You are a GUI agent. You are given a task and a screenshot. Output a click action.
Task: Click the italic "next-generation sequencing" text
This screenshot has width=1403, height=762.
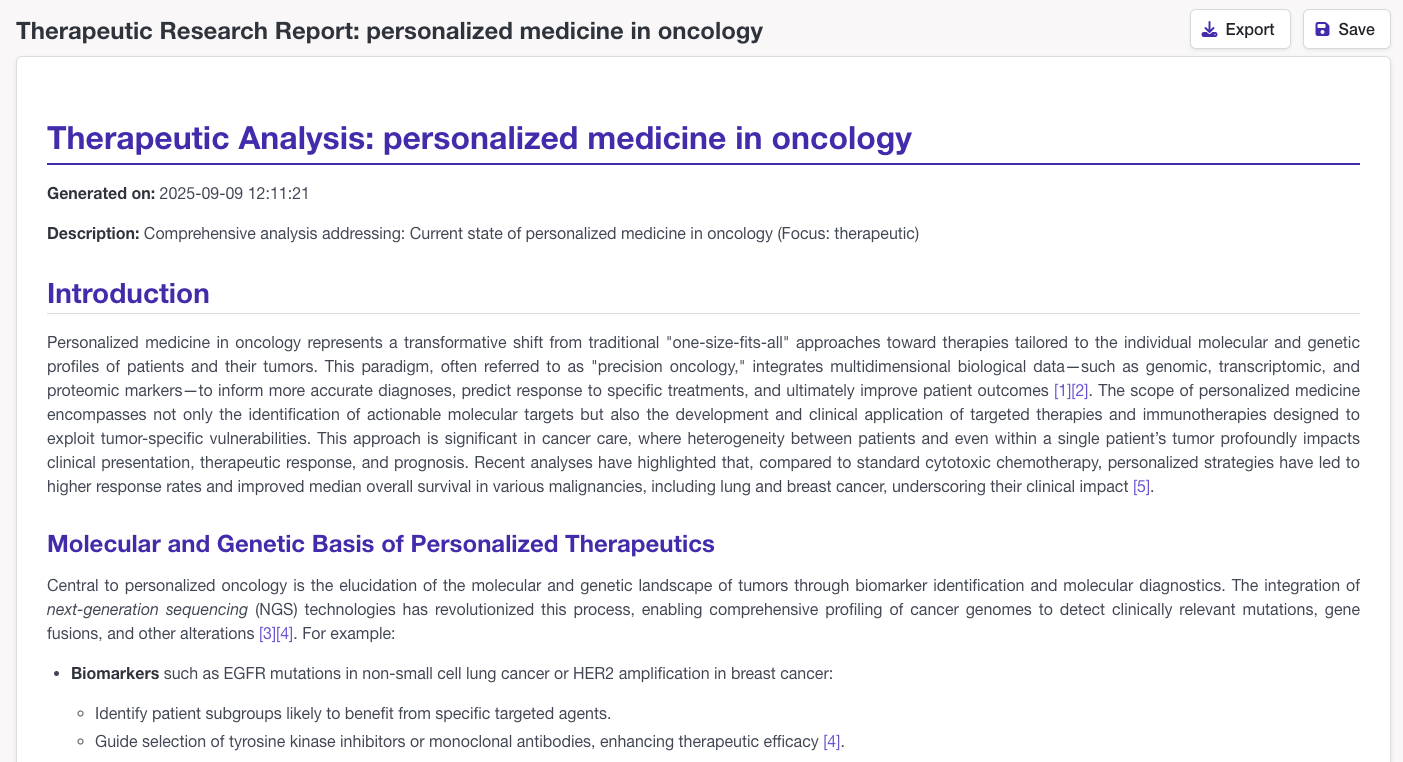[148, 609]
